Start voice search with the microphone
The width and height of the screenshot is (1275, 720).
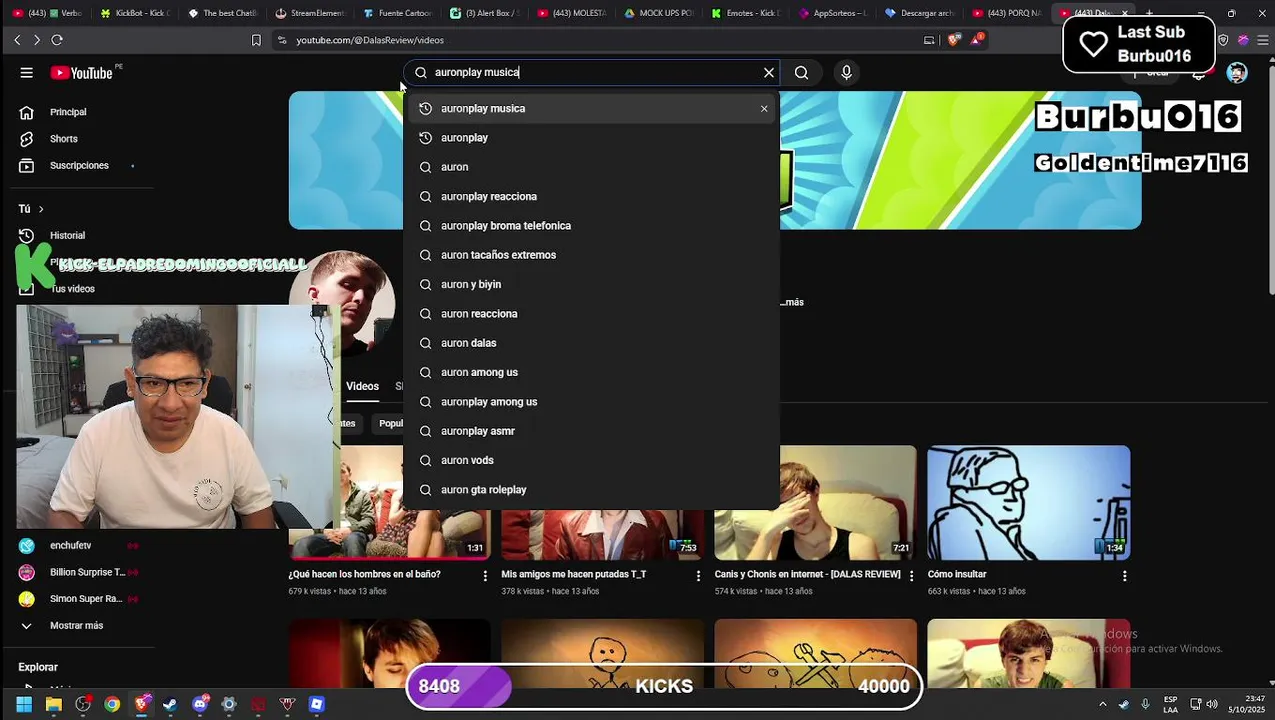click(x=846, y=72)
